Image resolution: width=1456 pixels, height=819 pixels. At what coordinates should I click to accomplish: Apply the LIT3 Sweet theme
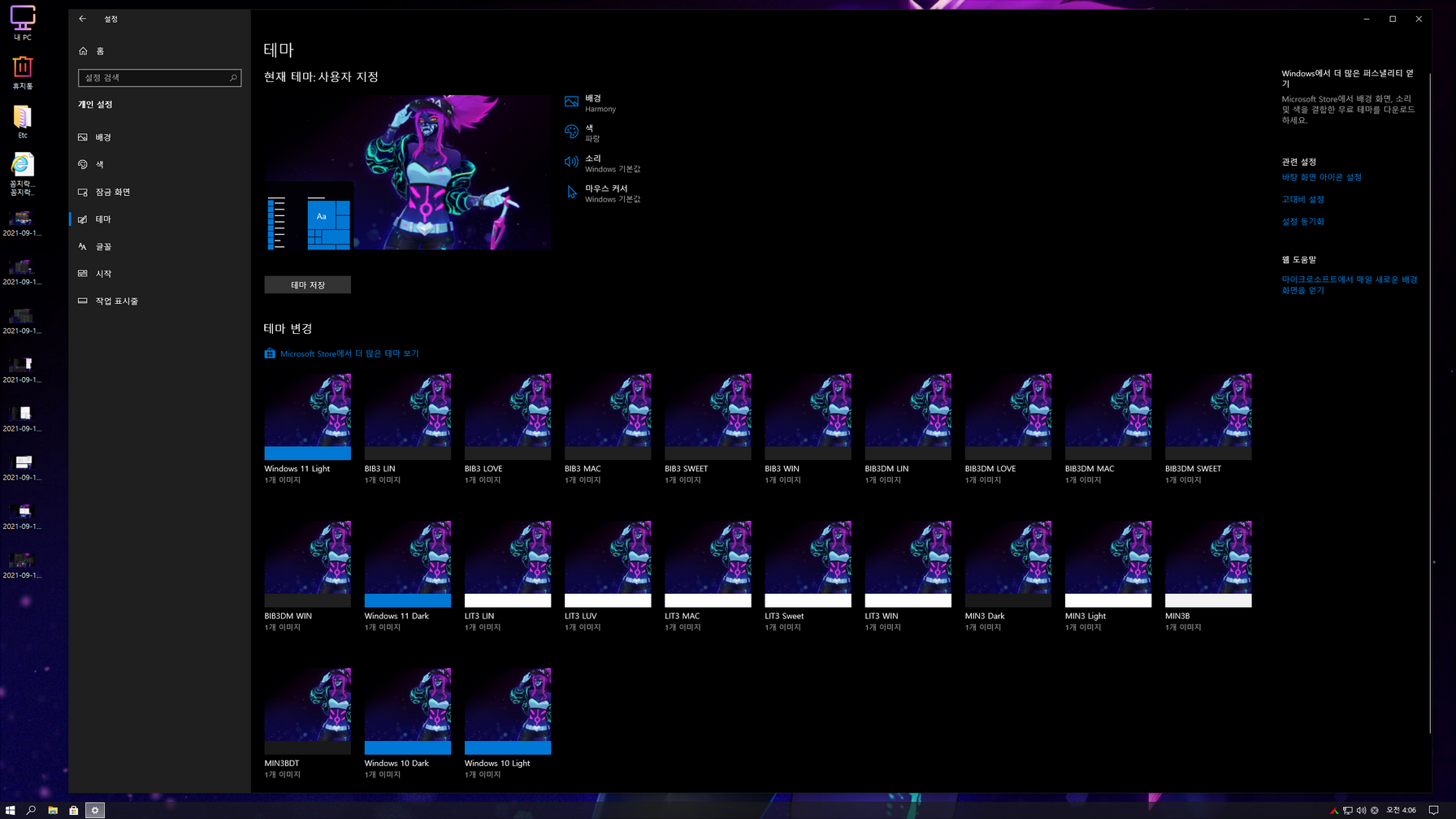(x=808, y=576)
